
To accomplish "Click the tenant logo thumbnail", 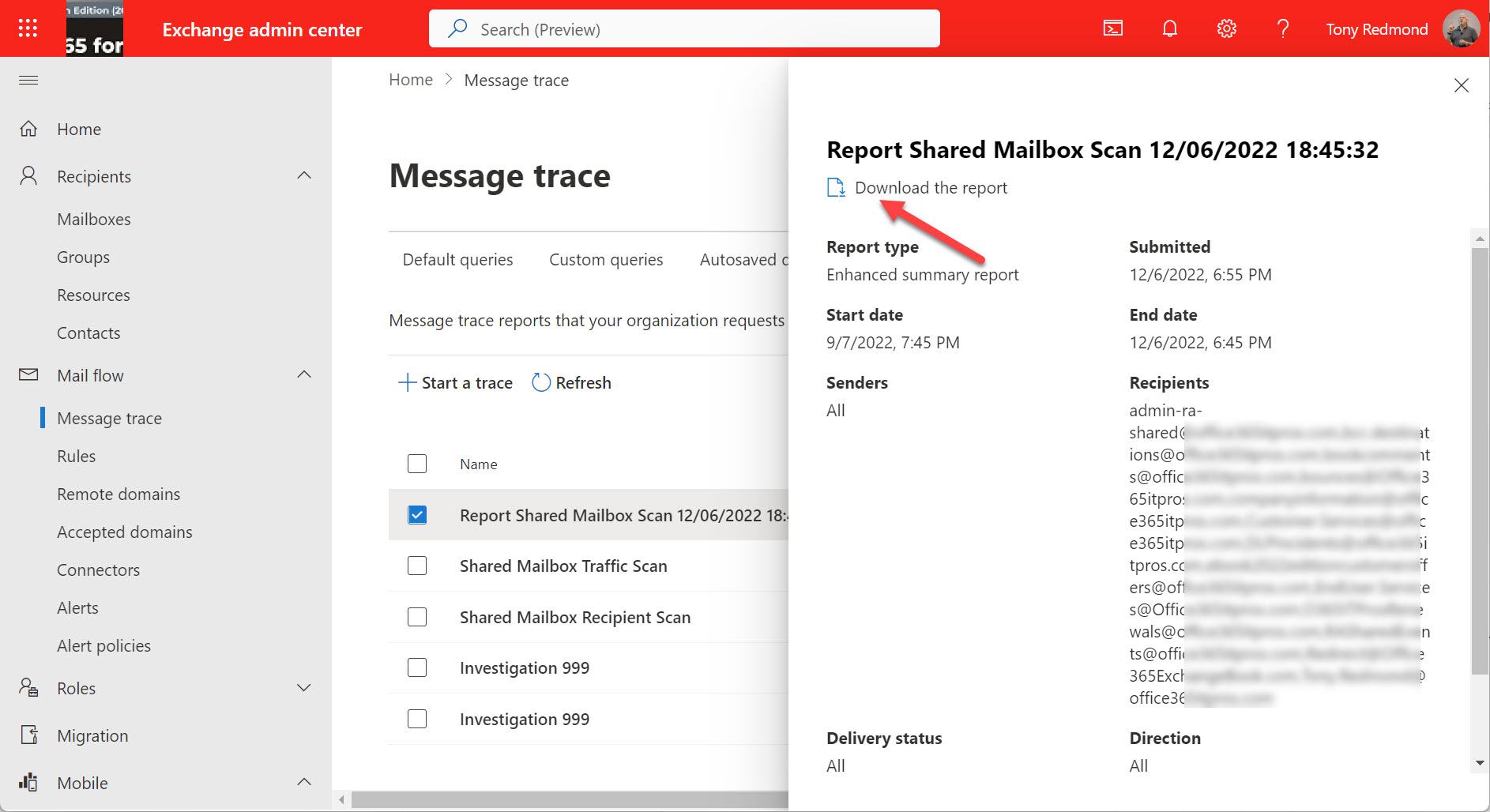I will click(x=95, y=28).
